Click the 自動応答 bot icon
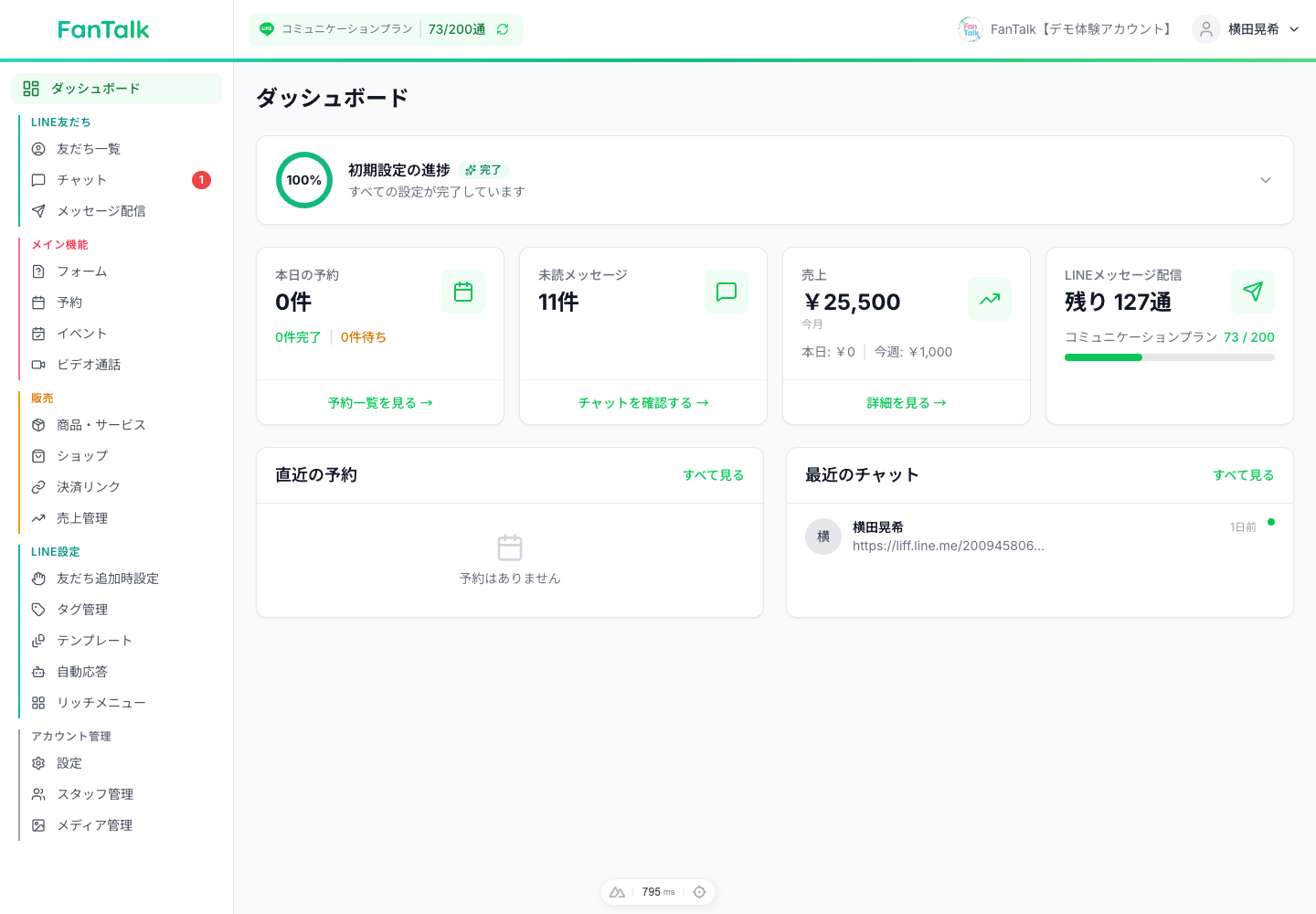The height and width of the screenshot is (914, 1316). tap(38, 672)
